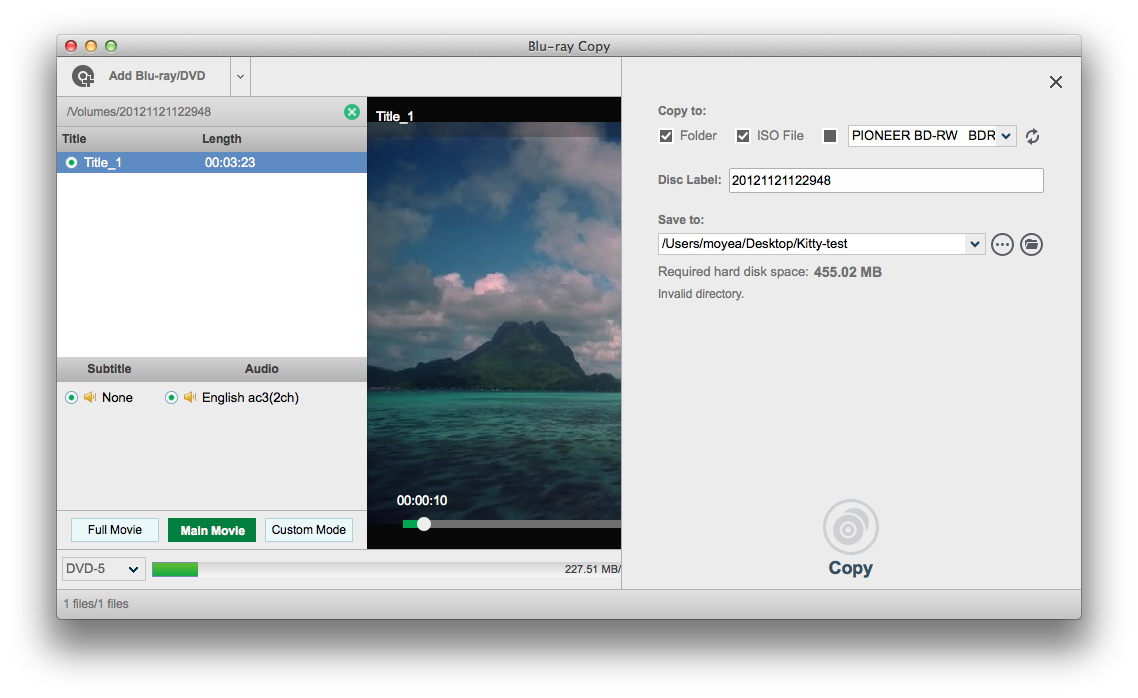Click the three-dot browse button for save path

tap(1002, 244)
